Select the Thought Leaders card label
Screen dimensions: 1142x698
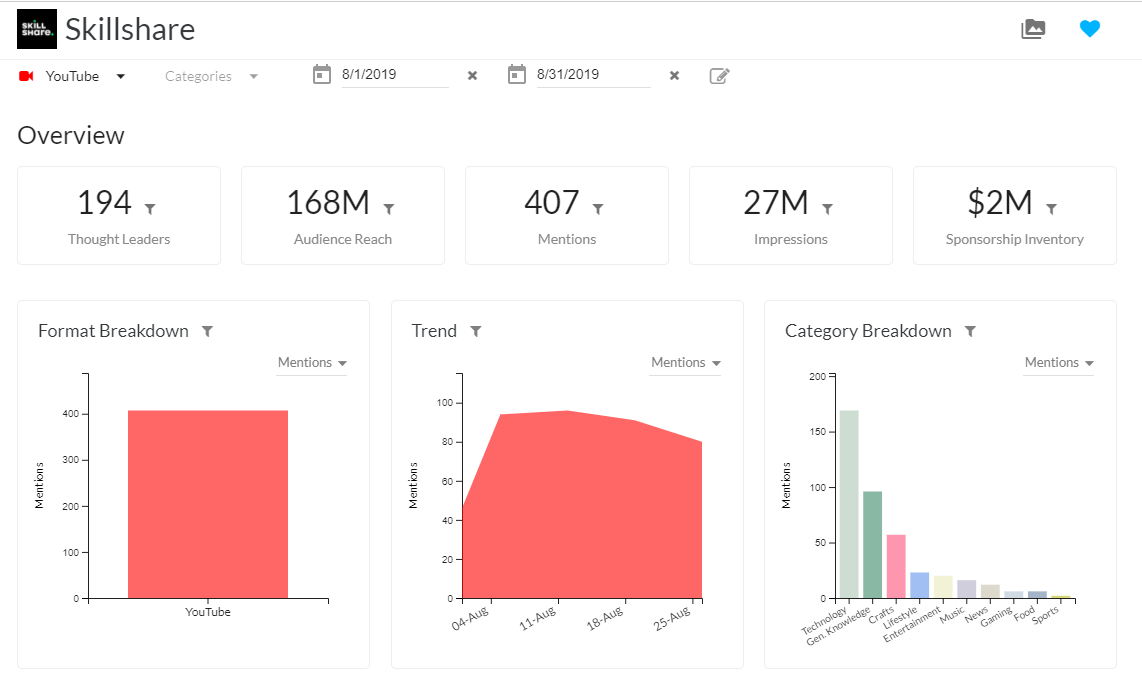click(x=119, y=239)
